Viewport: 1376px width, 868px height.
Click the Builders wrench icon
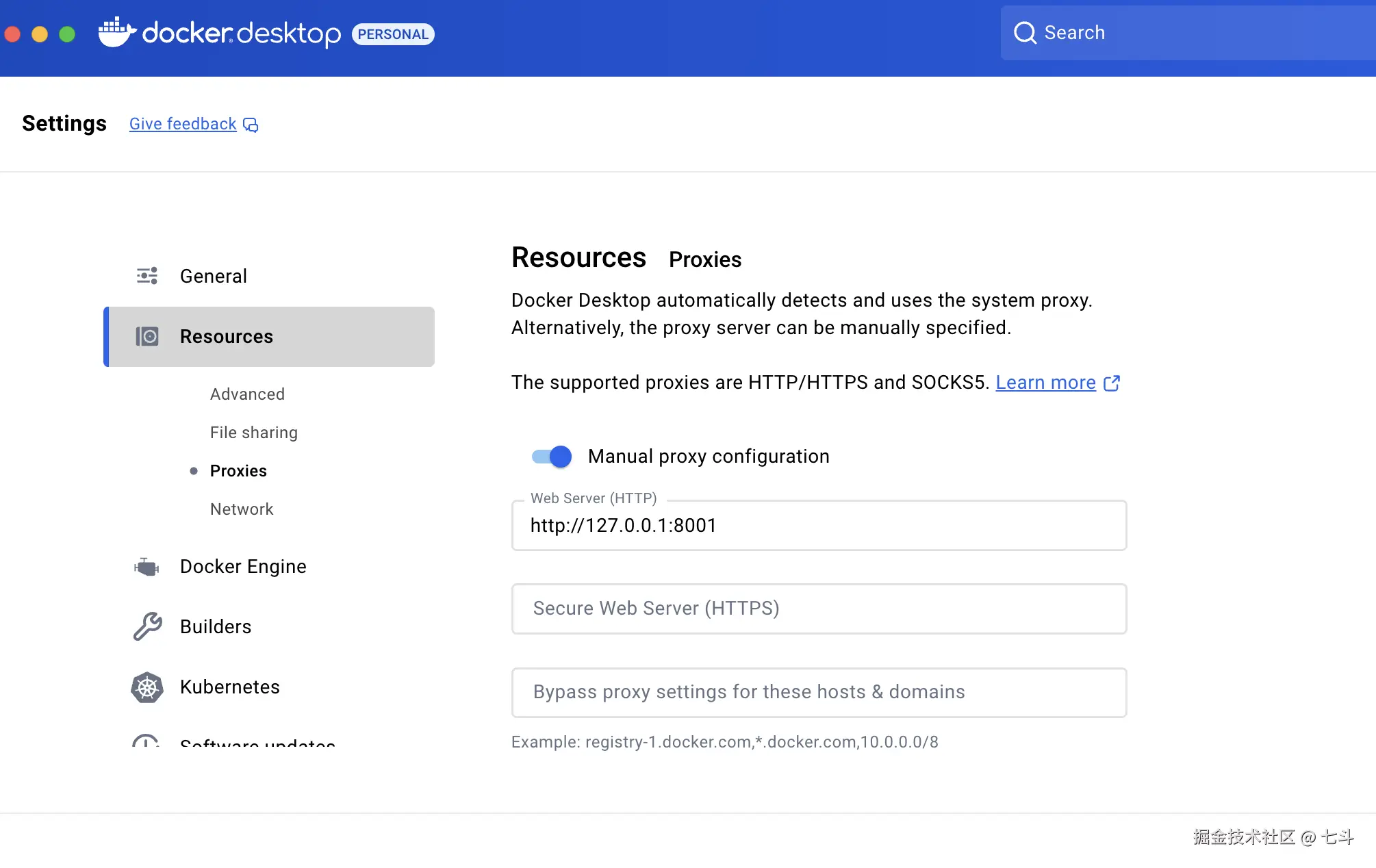147,626
